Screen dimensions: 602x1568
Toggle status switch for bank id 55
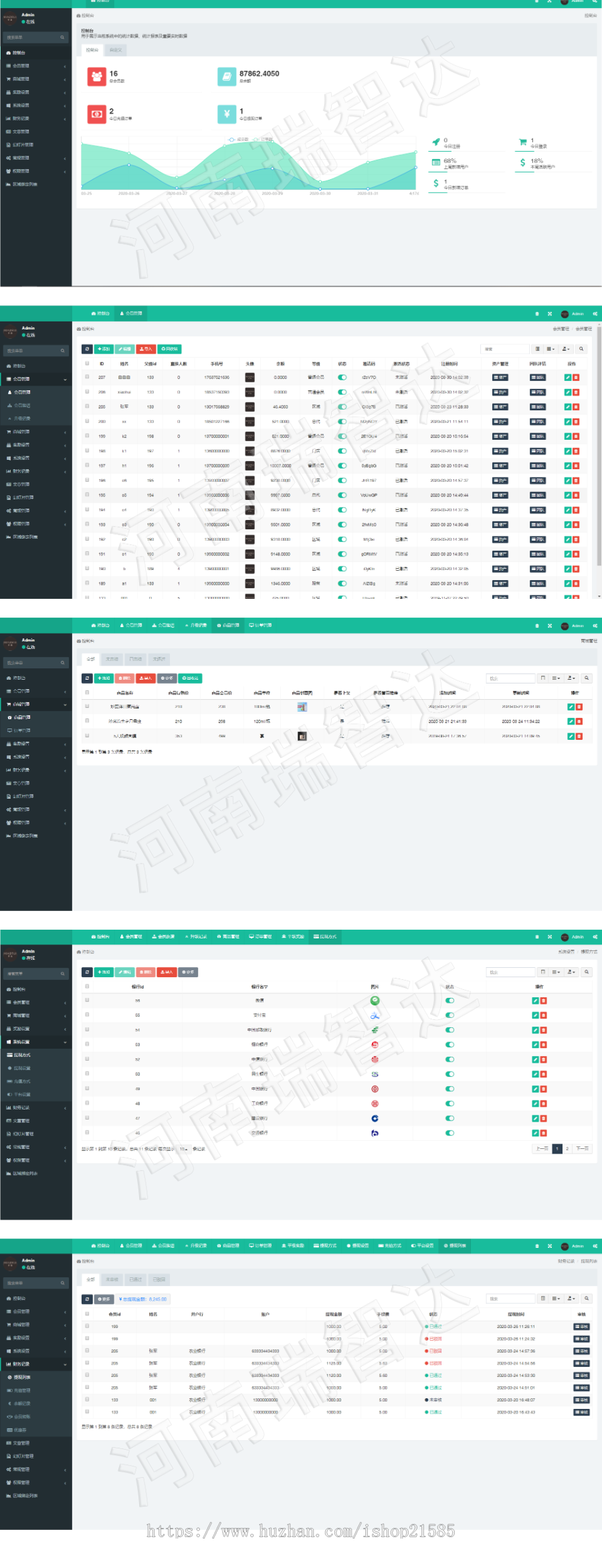449,1001
